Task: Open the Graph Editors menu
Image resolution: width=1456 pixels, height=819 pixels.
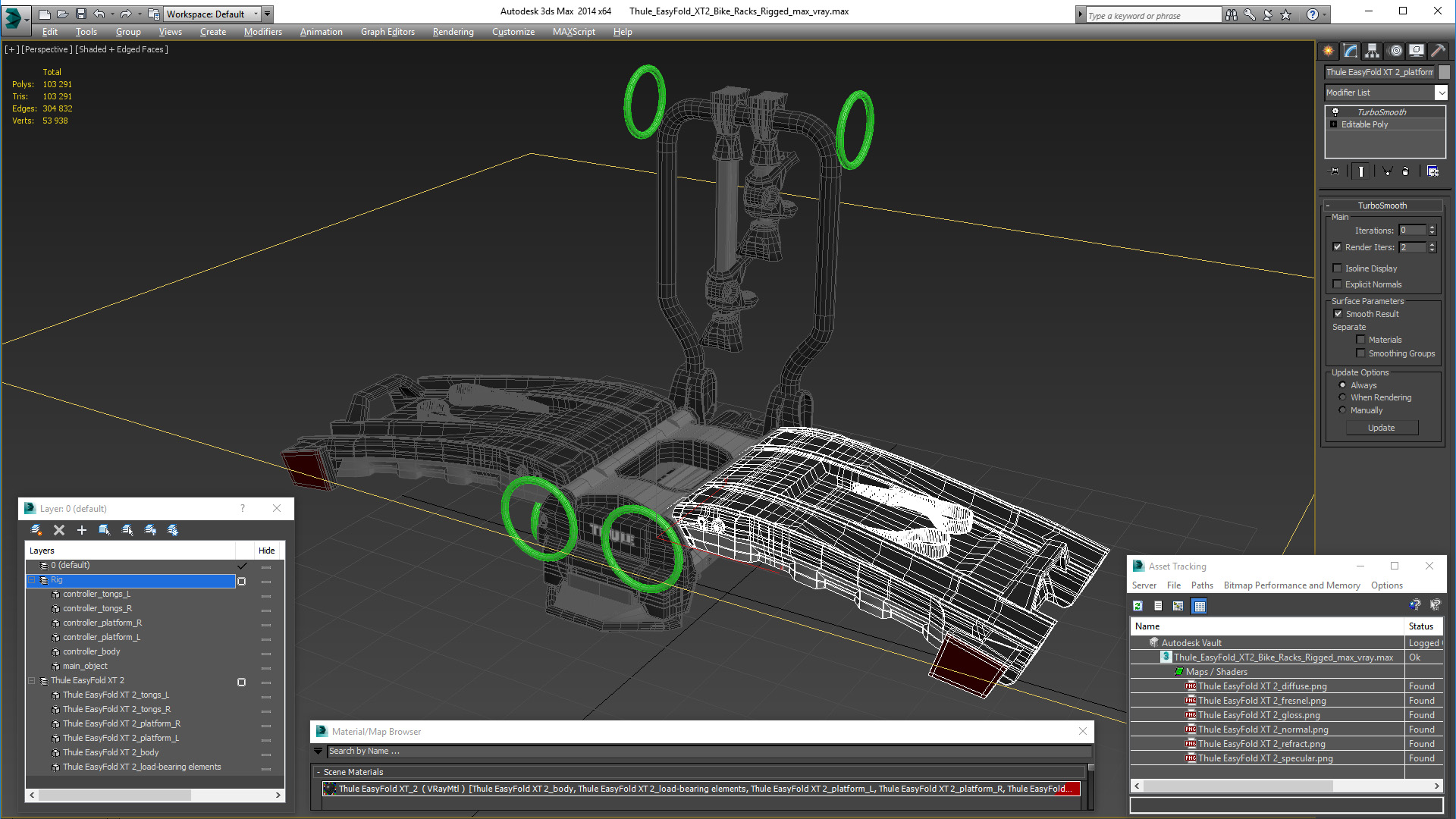Action: coord(388,32)
